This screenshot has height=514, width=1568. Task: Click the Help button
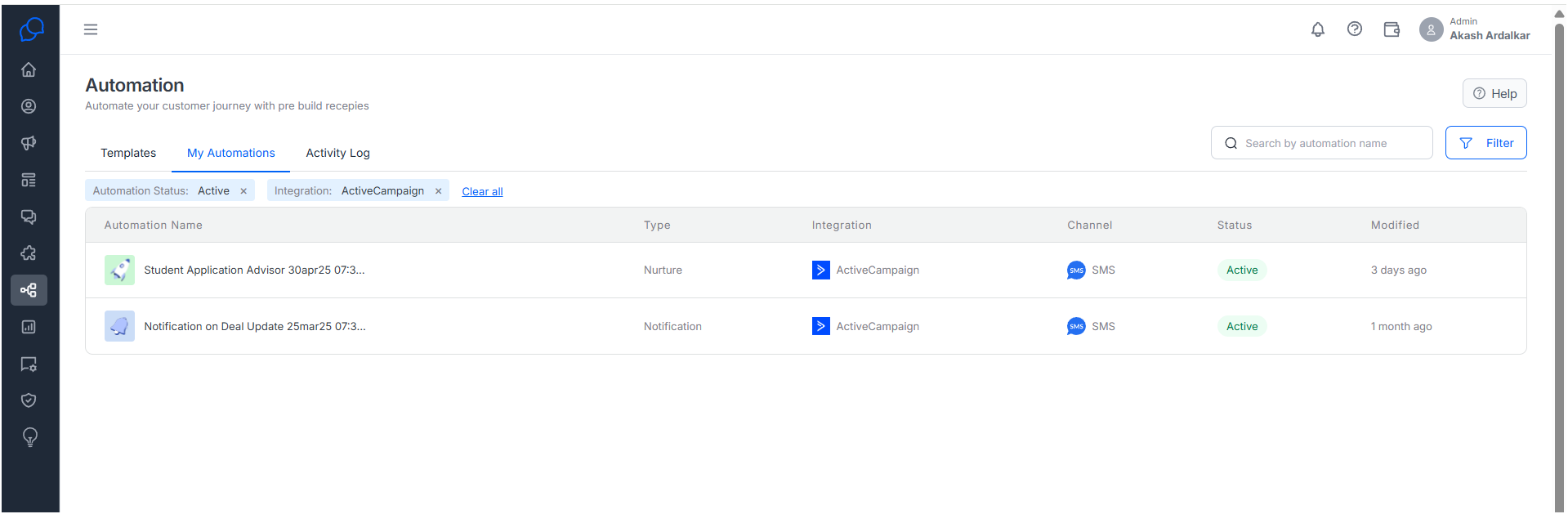(1494, 93)
